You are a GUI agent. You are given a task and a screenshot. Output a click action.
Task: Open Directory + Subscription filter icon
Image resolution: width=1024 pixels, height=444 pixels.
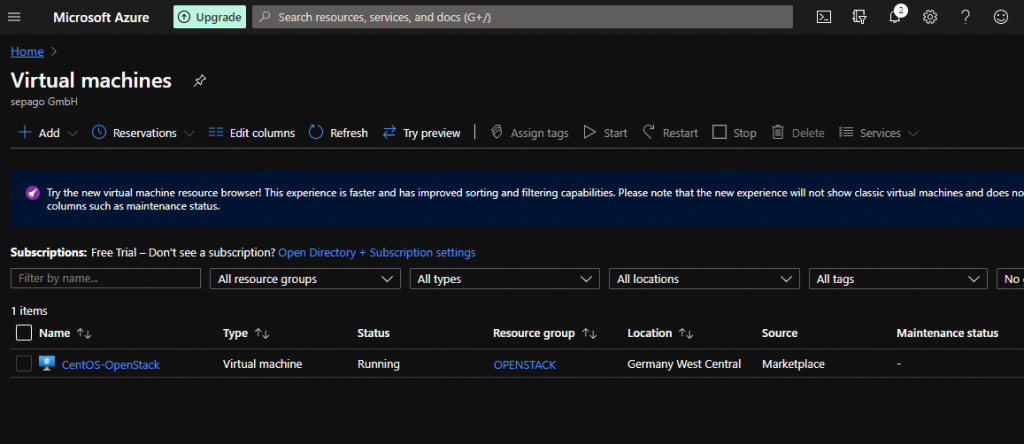[859, 17]
